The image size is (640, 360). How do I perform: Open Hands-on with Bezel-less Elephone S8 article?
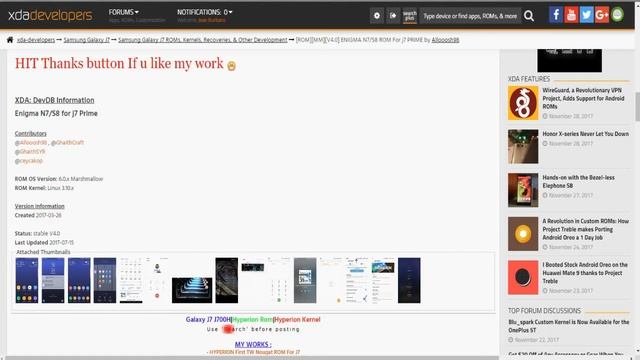coord(578,182)
